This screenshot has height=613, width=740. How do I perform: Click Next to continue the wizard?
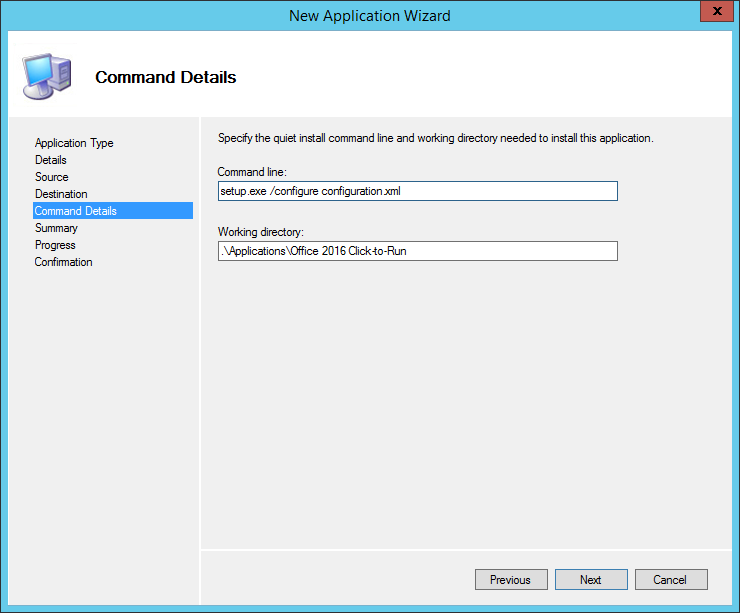[591, 580]
